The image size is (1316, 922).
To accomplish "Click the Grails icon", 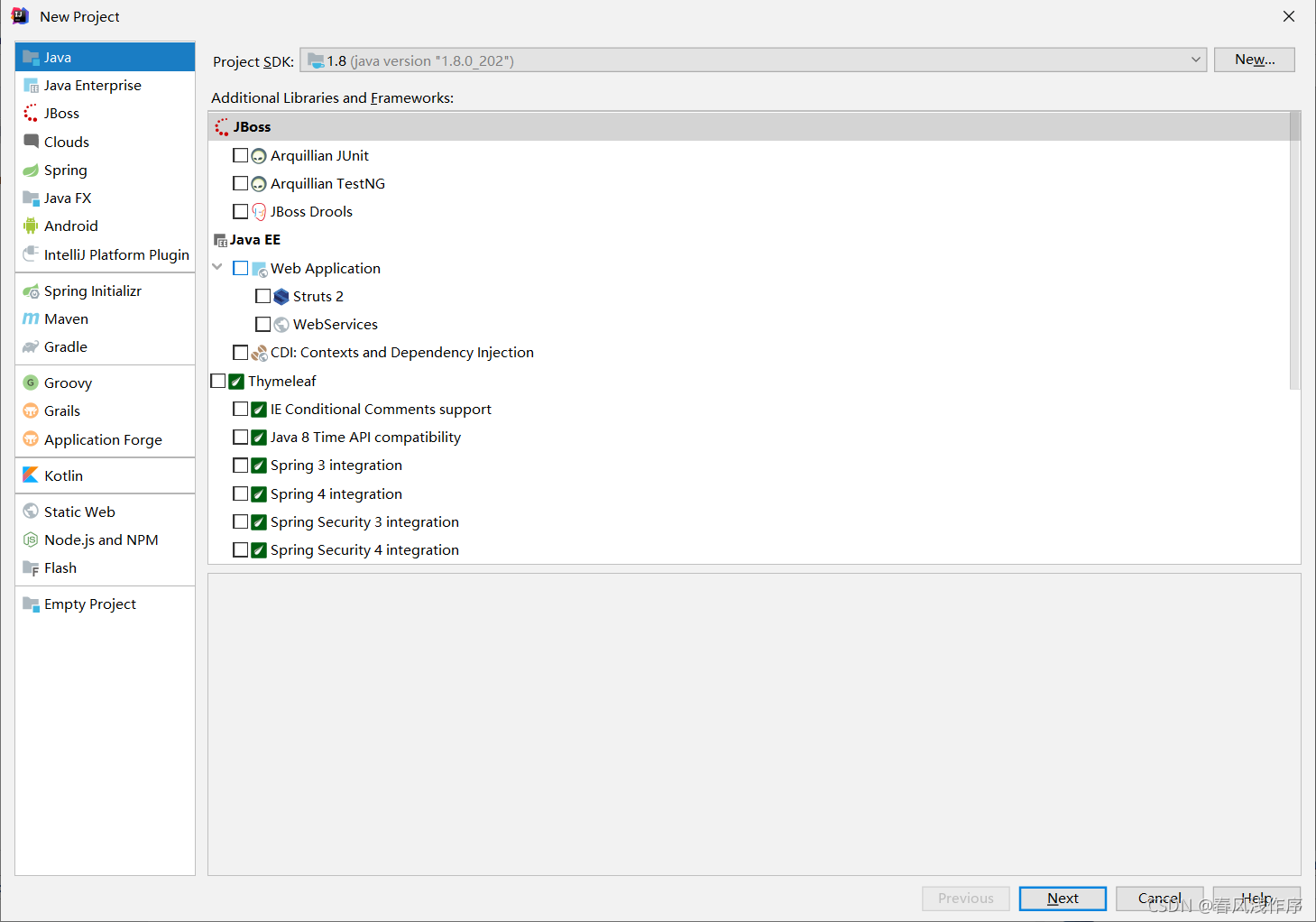I will (x=31, y=411).
